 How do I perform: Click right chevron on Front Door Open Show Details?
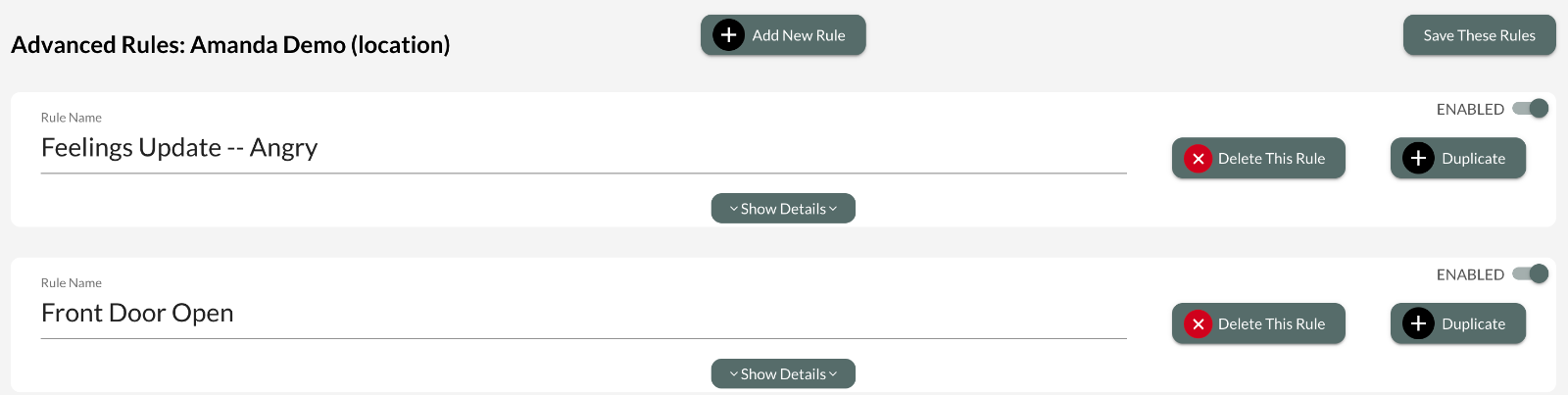(x=833, y=374)
